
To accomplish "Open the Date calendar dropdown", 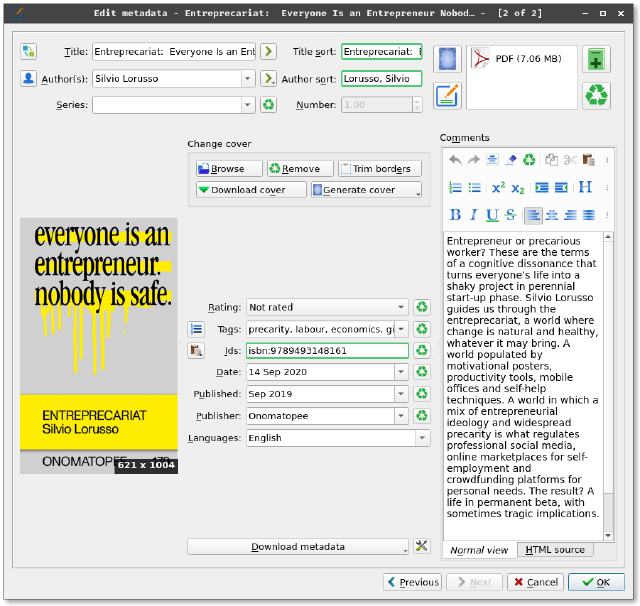I will click(401, 372).
